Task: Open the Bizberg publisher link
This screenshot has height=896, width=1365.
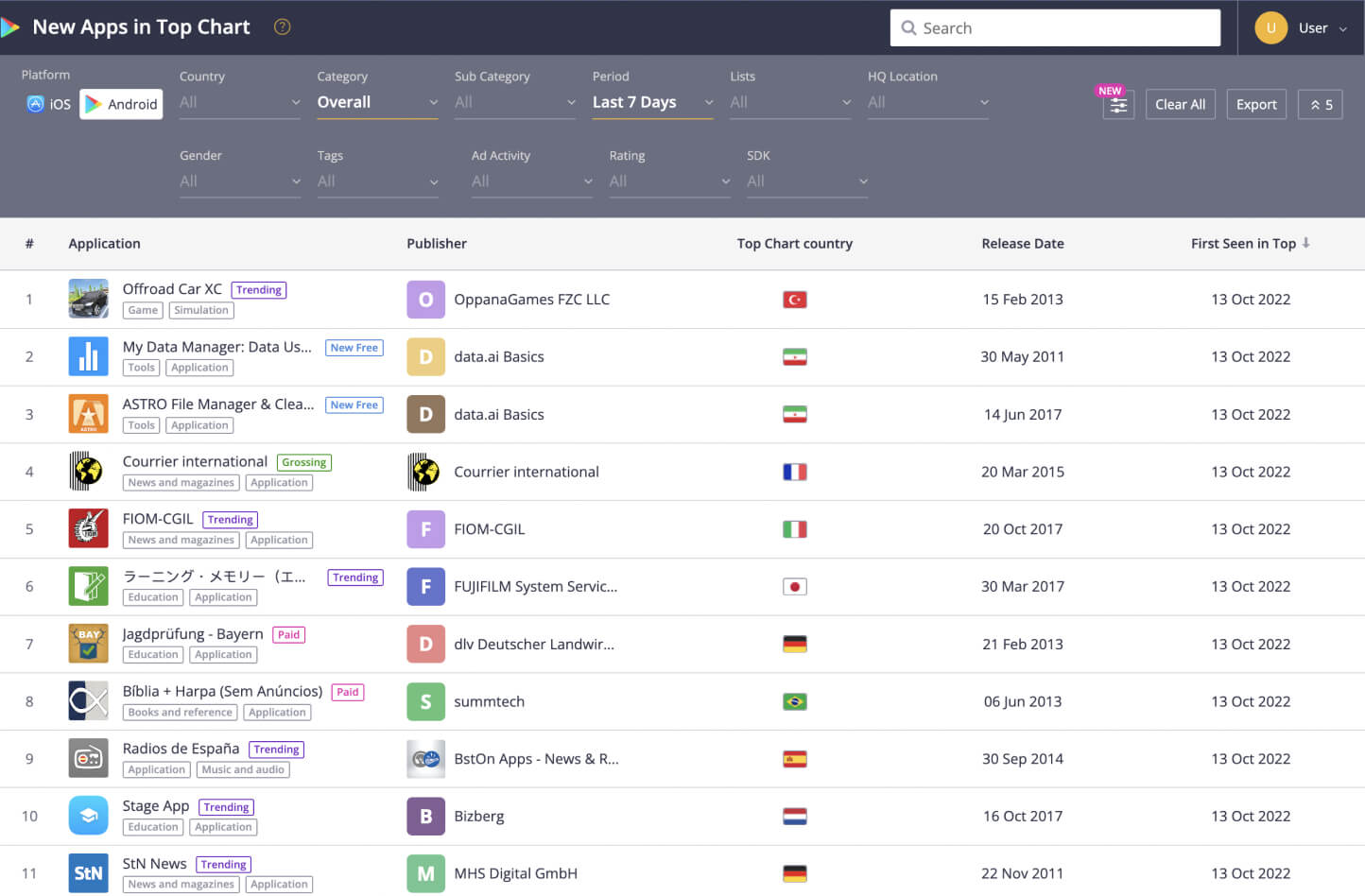Action: [x=478, y=817]
